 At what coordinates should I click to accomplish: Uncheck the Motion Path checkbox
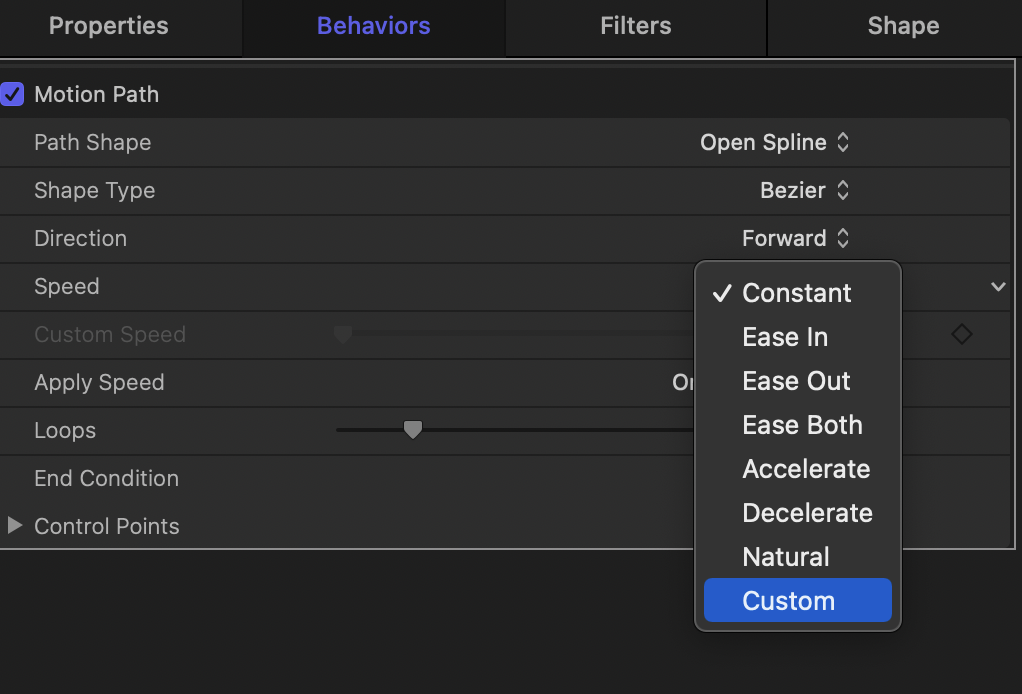[13, 94]
